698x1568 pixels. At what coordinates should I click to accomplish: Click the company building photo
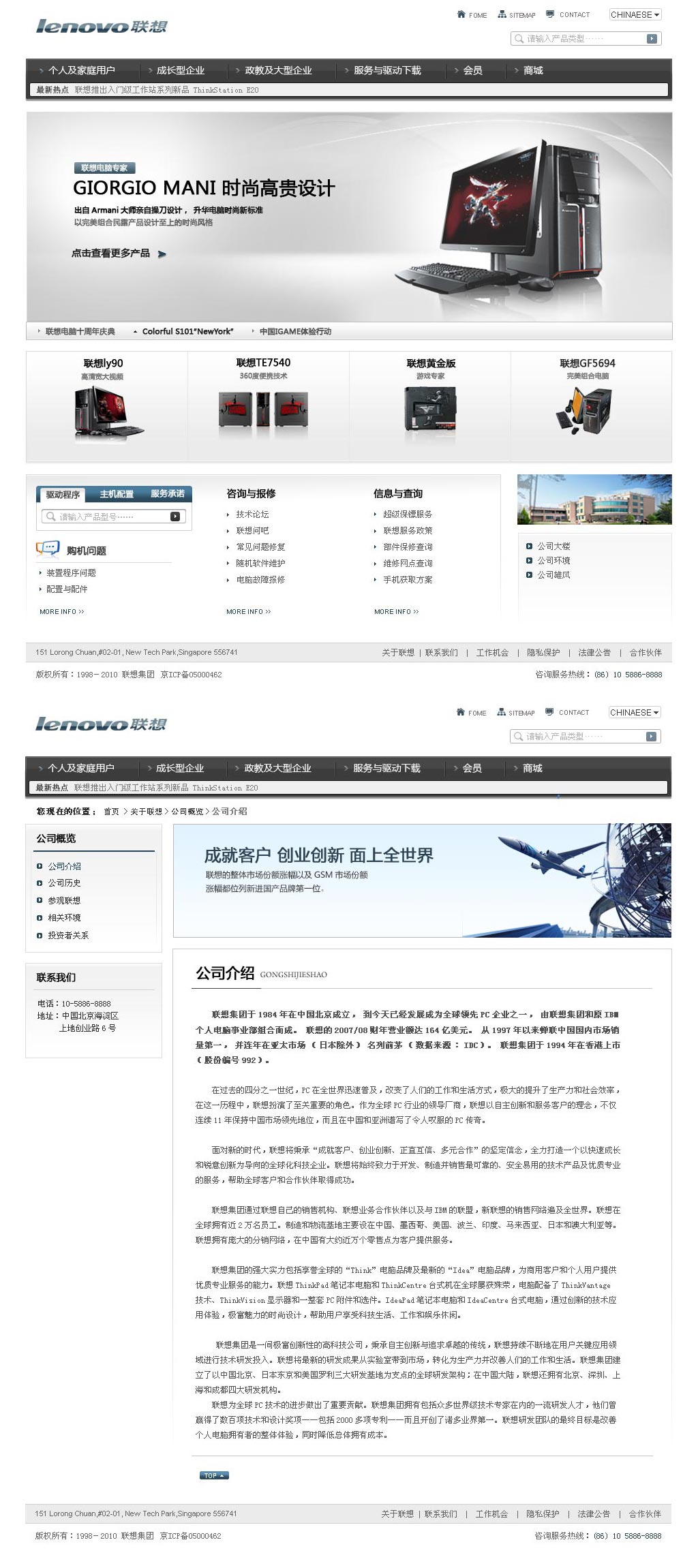point(594,499)
